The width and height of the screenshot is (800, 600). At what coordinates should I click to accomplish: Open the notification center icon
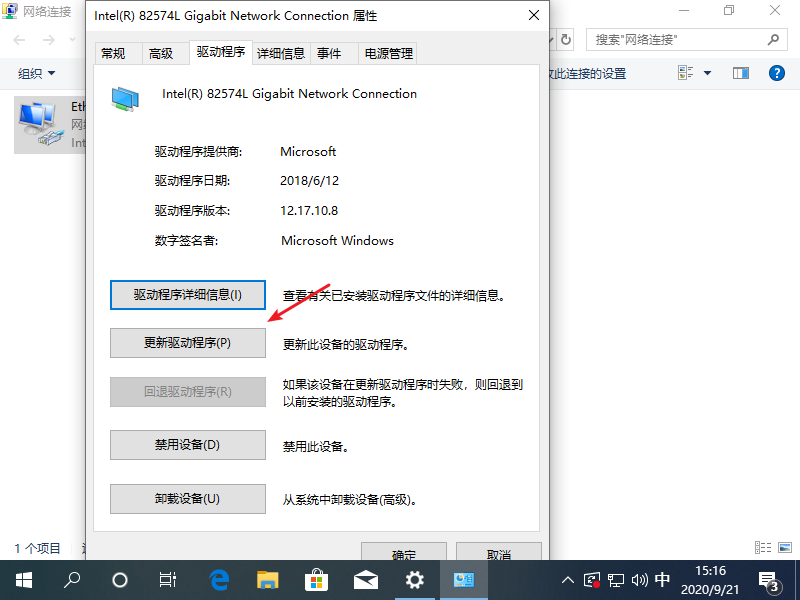coord(769,580)
